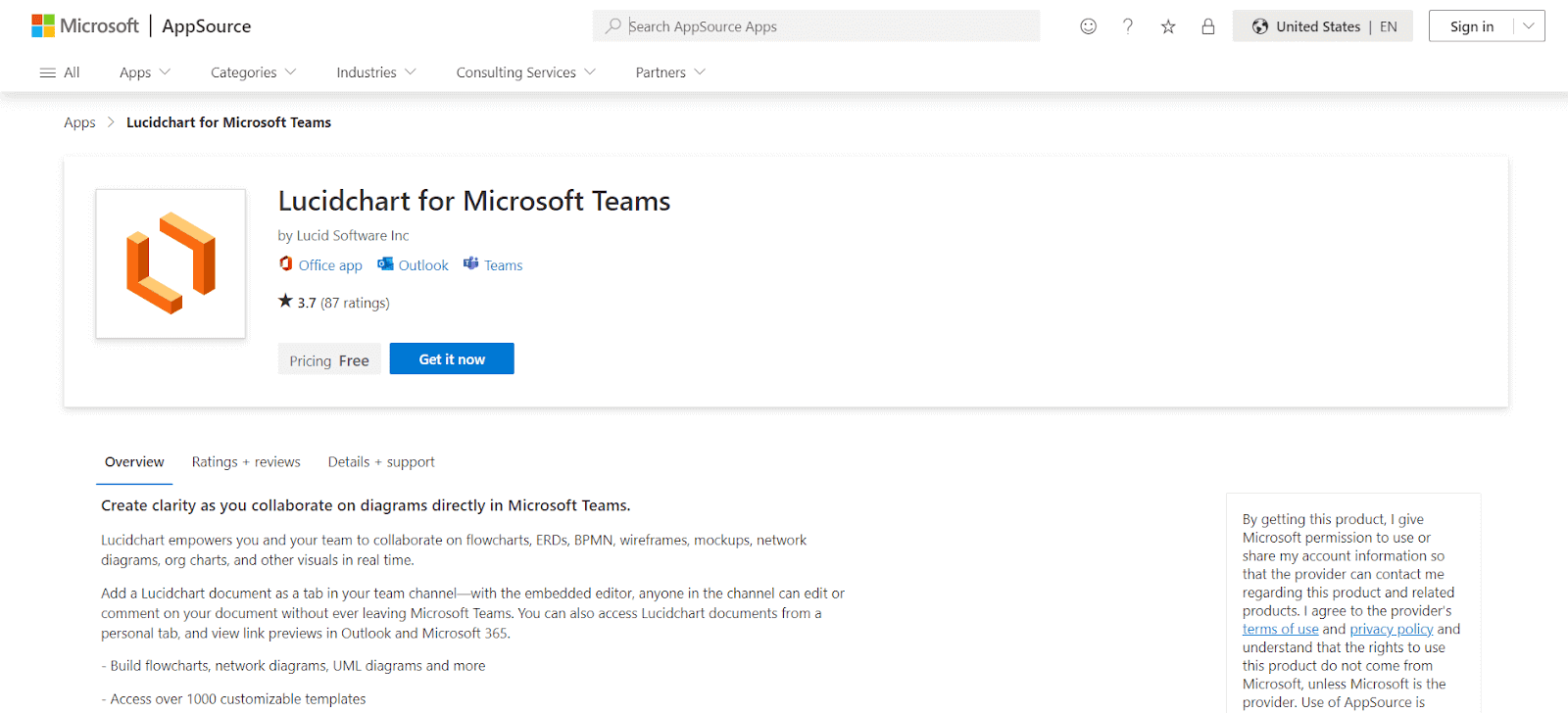Click the Microsoft logo
The height and width of the screenshot is (713, 1568).
[x=85, y=26]
